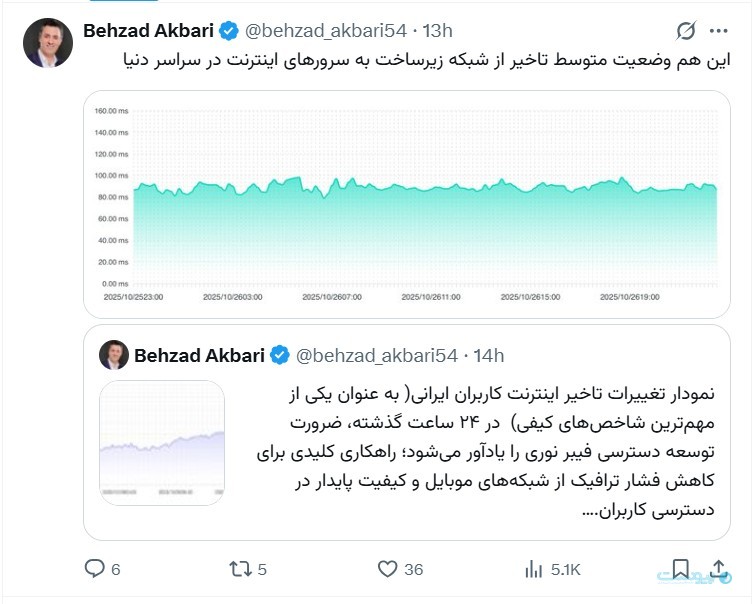Open Behzad Akbari's profile picture on main post

[49, 42]
